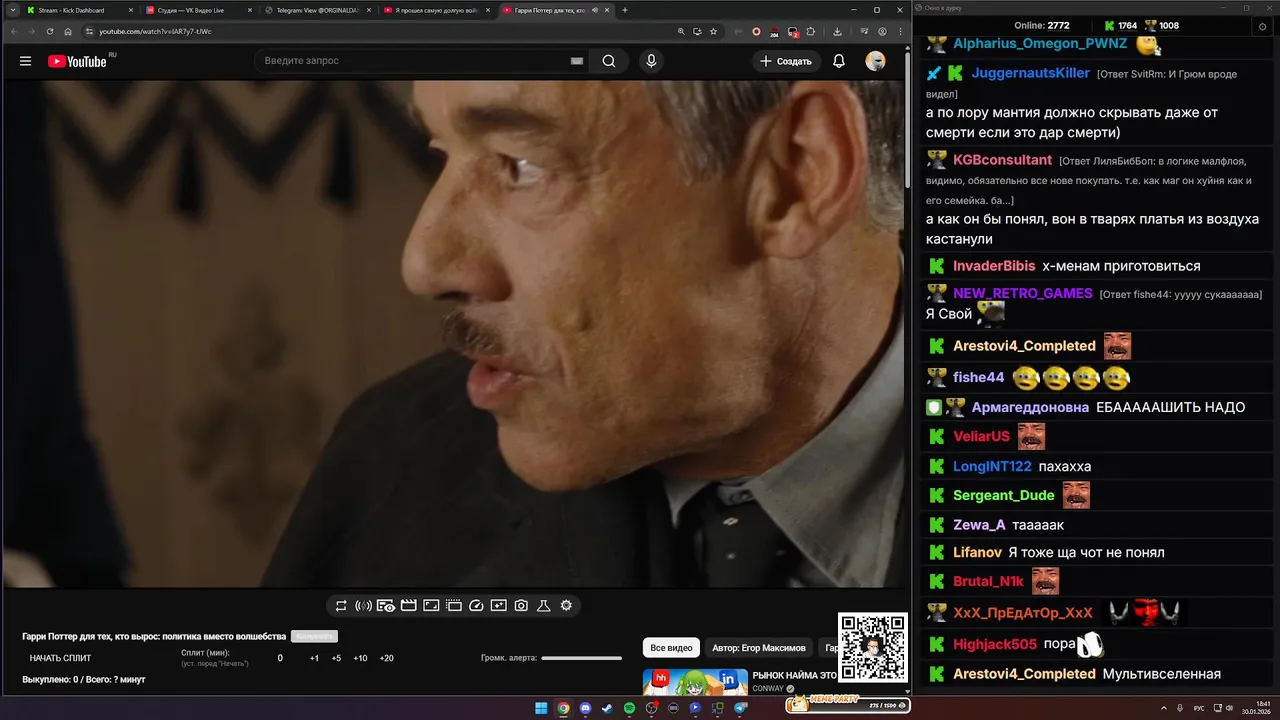The width and height of the screenshot is (1280, 720).
Task: Click the video filters plus-screen icon
Action: pyautogui.click(x=499, y=606)
